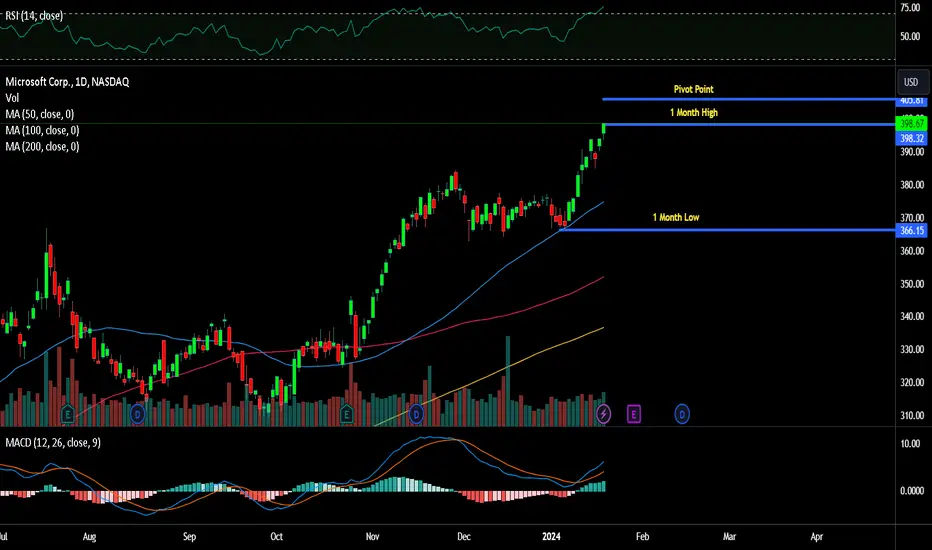Click the Oct label on time axis
The image size is (932, 550).
click(276, 536)
